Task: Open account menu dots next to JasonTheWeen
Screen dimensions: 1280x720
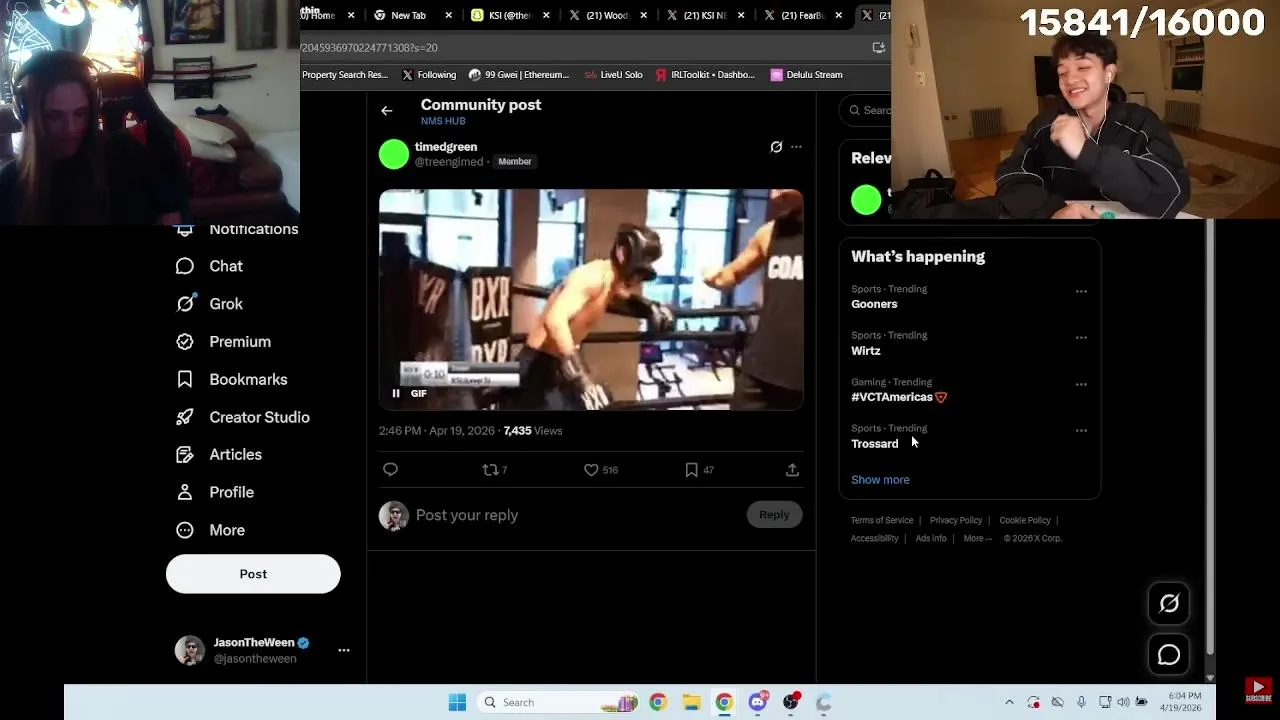Action: pos(344,650)
